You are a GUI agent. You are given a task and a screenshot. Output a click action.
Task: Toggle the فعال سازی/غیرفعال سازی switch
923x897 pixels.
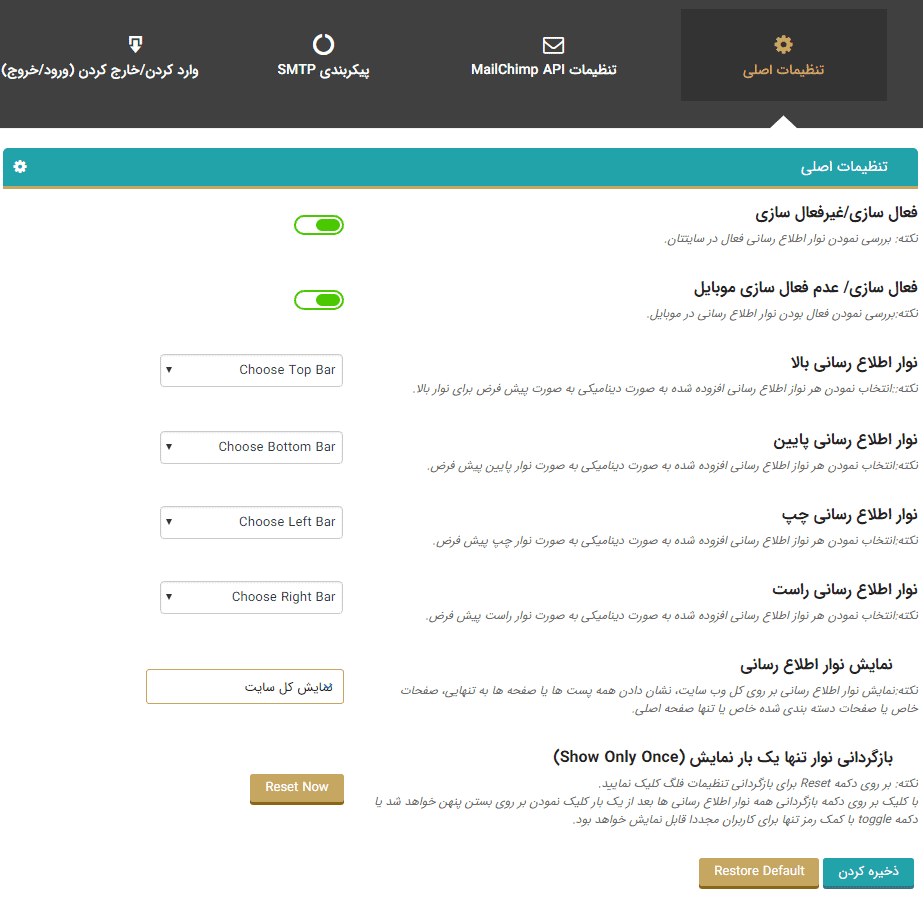pos(319,225)
